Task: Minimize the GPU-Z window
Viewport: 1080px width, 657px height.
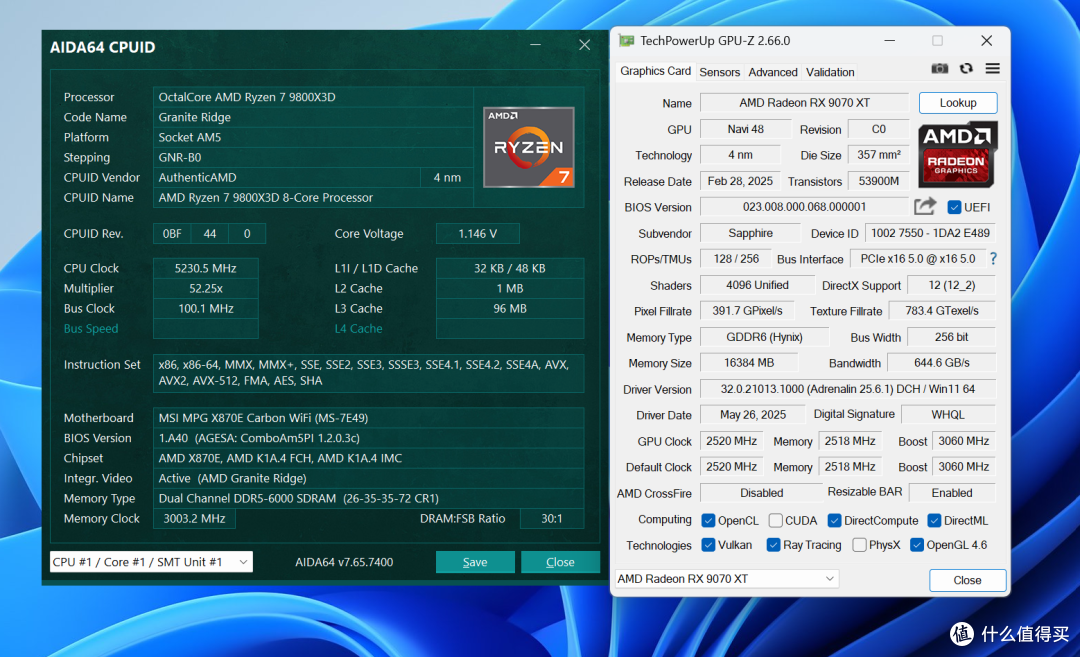Action: [890, 41]
